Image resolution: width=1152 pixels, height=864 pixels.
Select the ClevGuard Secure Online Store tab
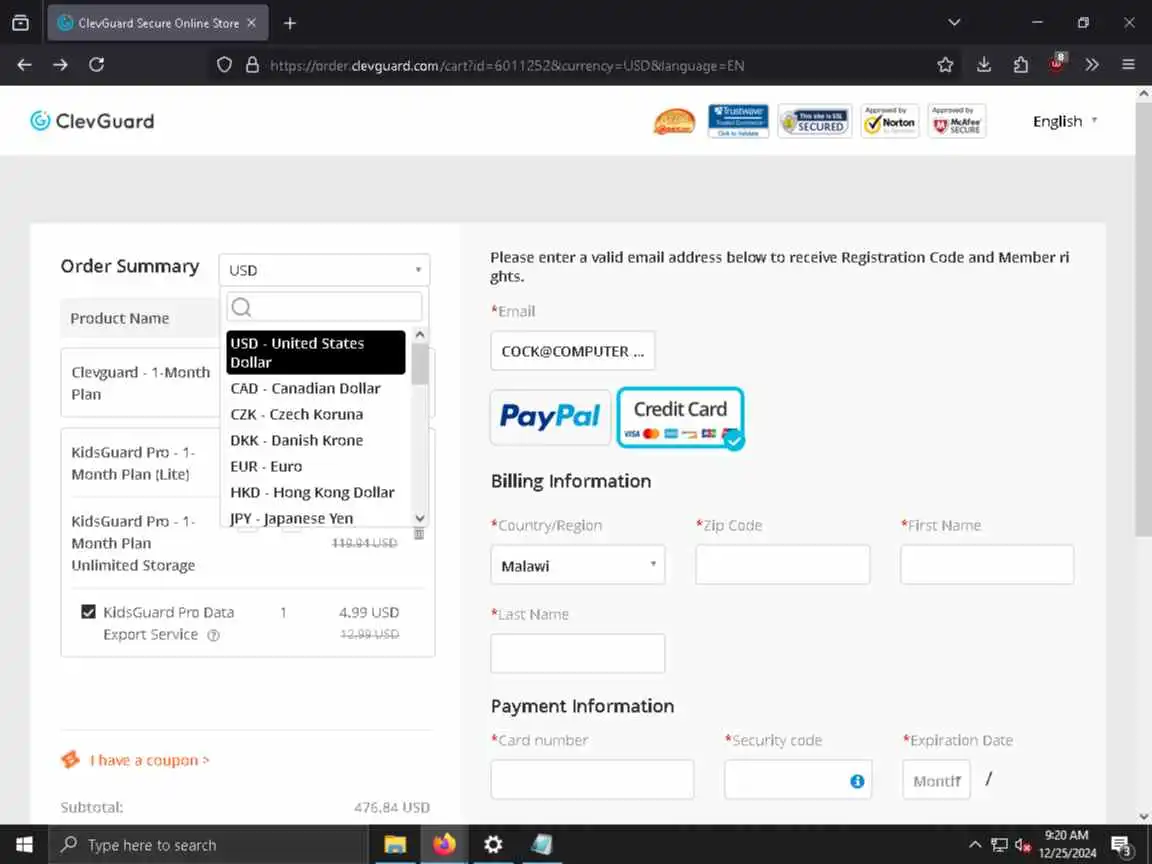(x=158, y=23)
